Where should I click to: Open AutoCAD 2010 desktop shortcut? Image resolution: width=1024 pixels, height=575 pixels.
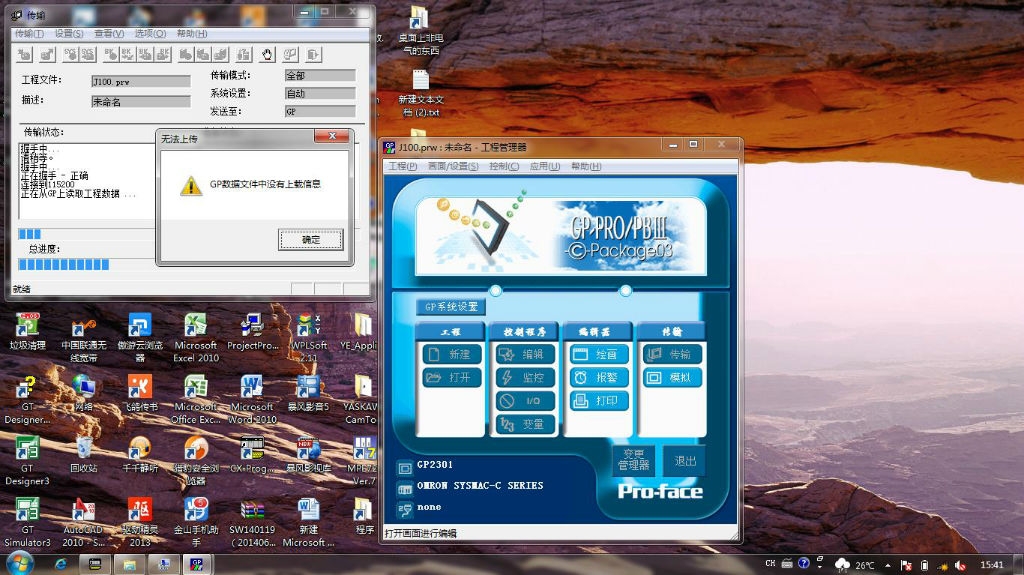click(83, 523)
